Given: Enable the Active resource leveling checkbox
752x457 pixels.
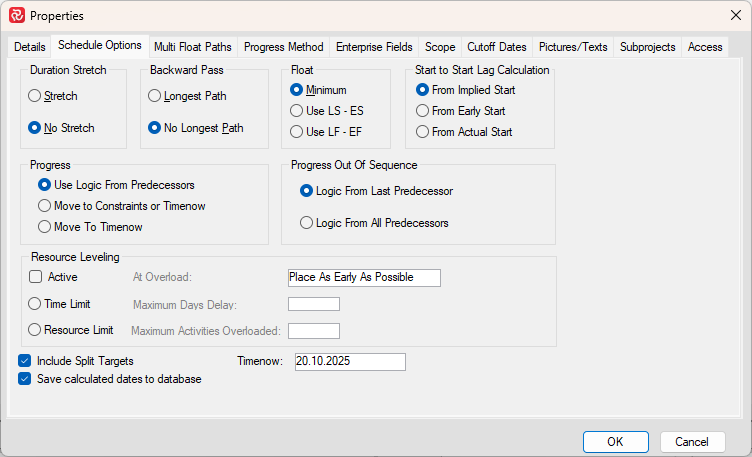Looking at the screenshot, I should coord(35,277).
